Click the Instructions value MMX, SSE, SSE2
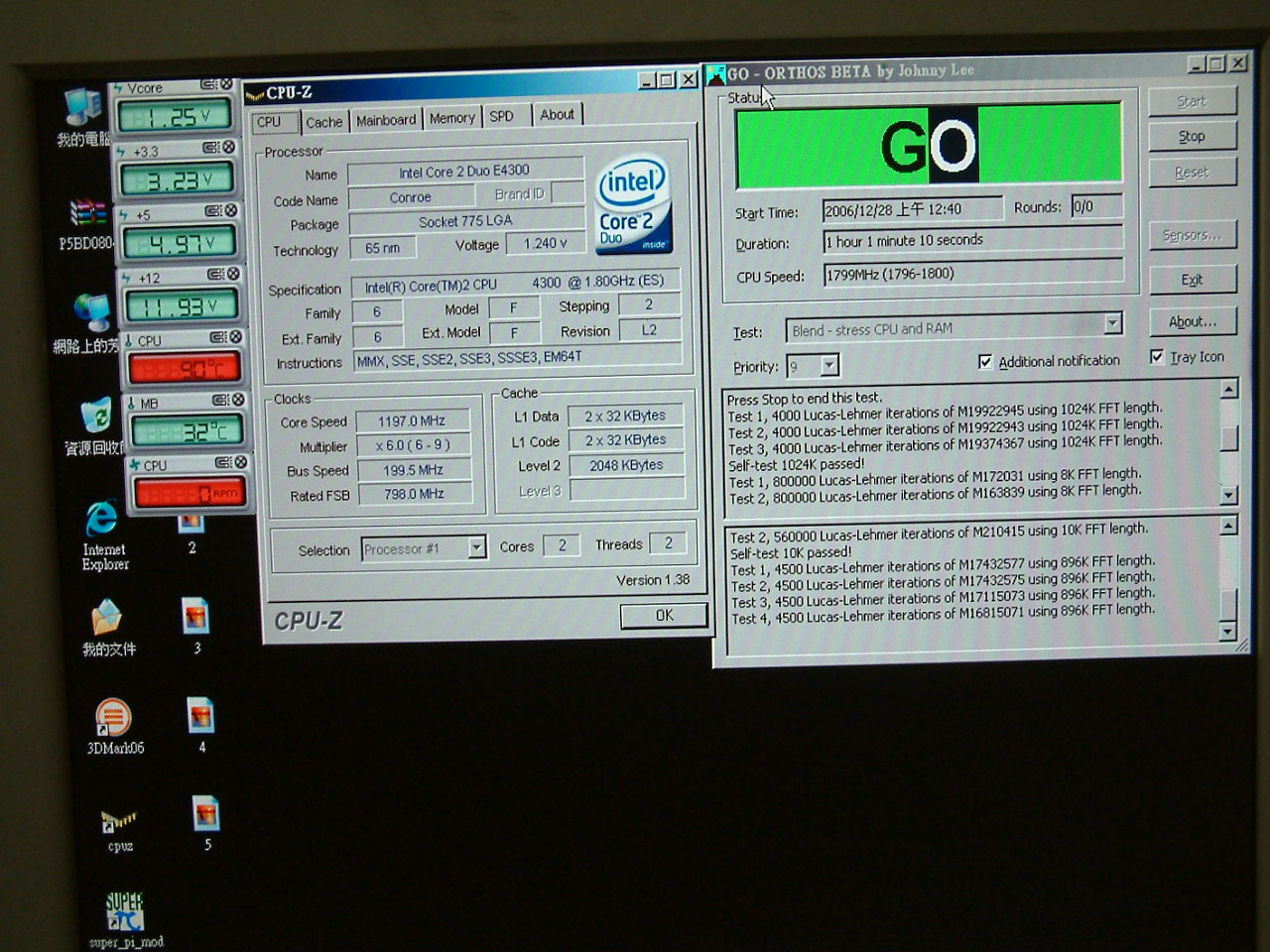The width and height of the screenshot is (1270, 952). 518,358
